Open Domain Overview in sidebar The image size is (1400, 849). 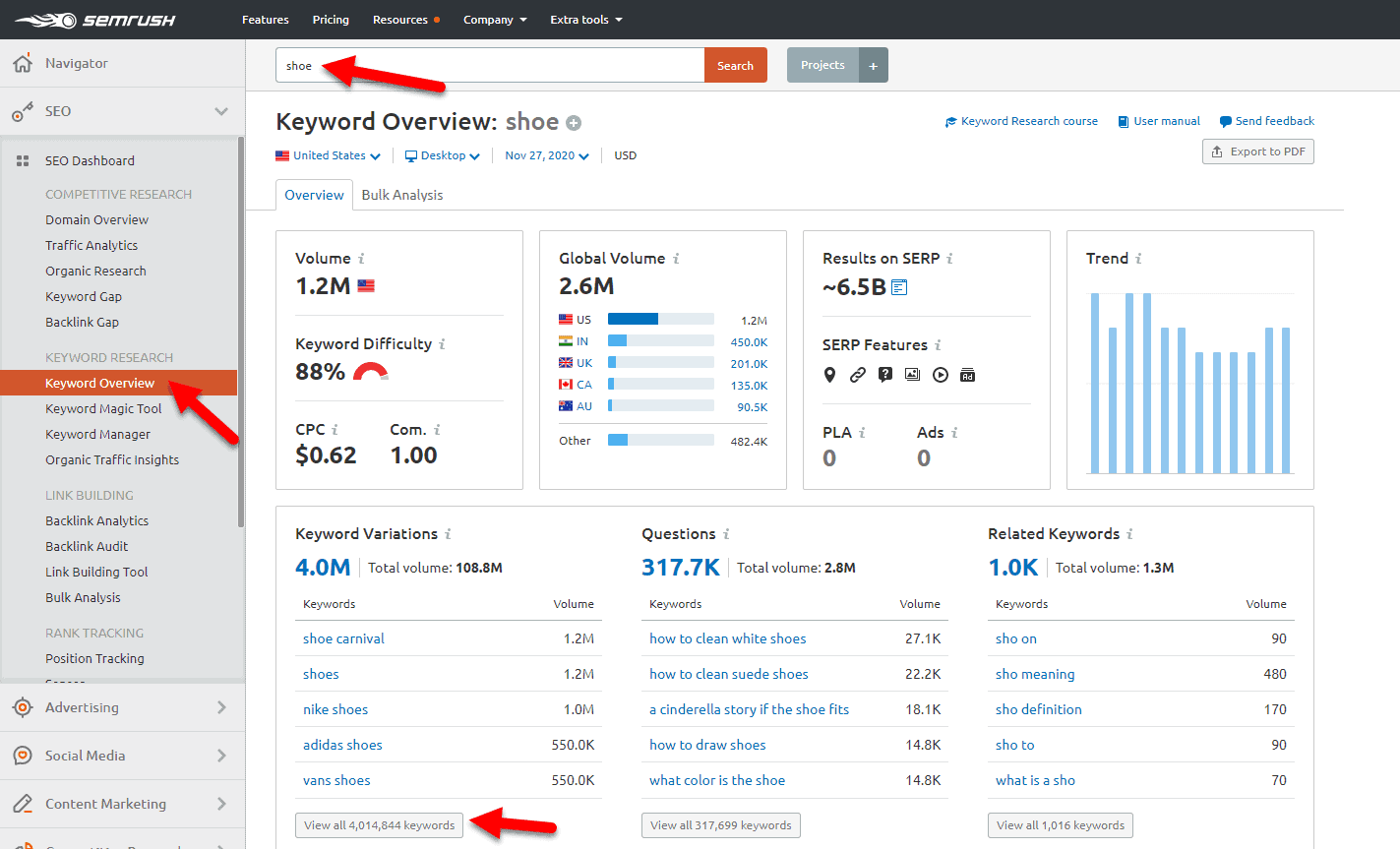click(96, 219)
